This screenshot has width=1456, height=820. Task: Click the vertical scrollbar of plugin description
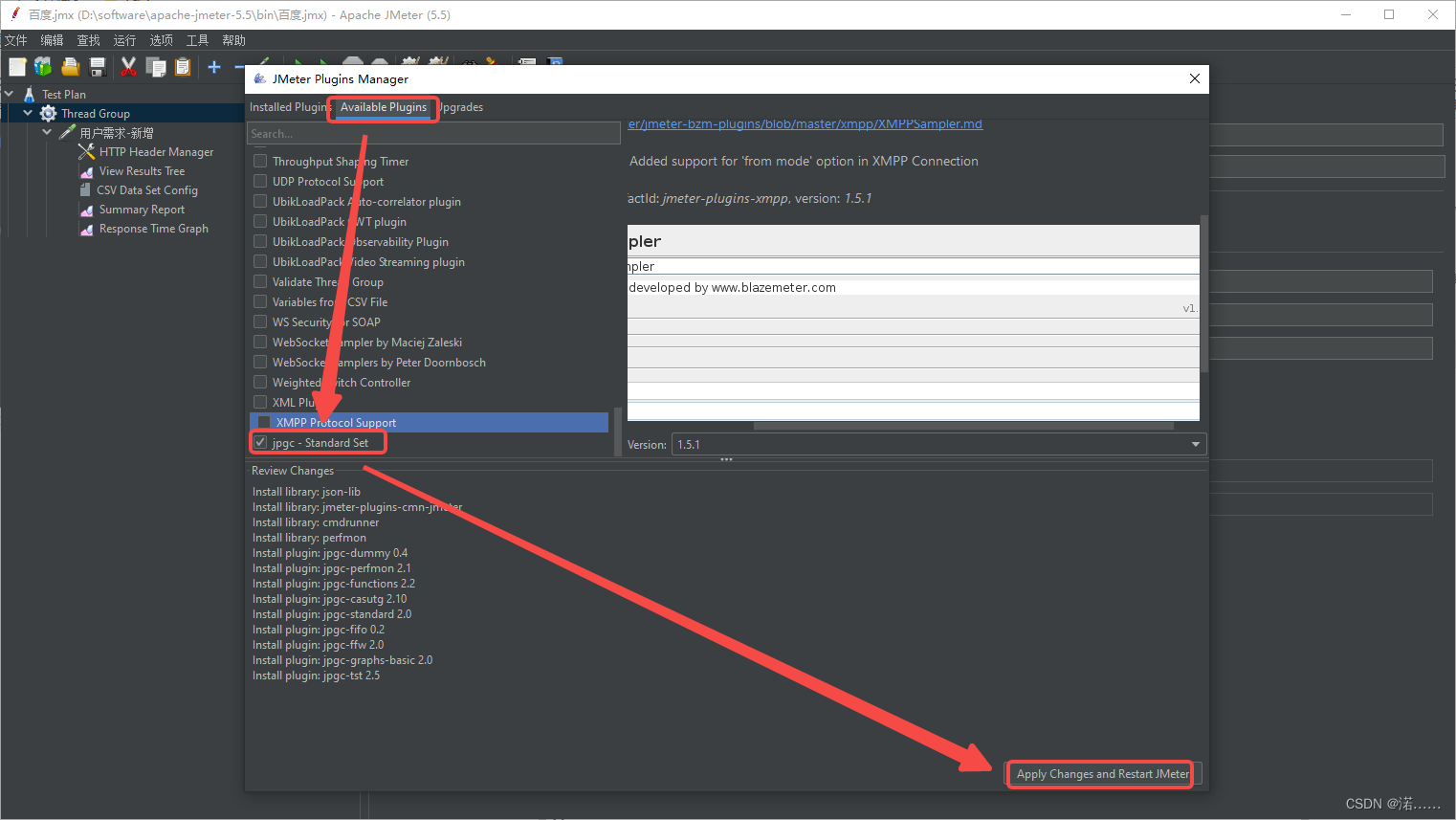[x=1204, y=294]
